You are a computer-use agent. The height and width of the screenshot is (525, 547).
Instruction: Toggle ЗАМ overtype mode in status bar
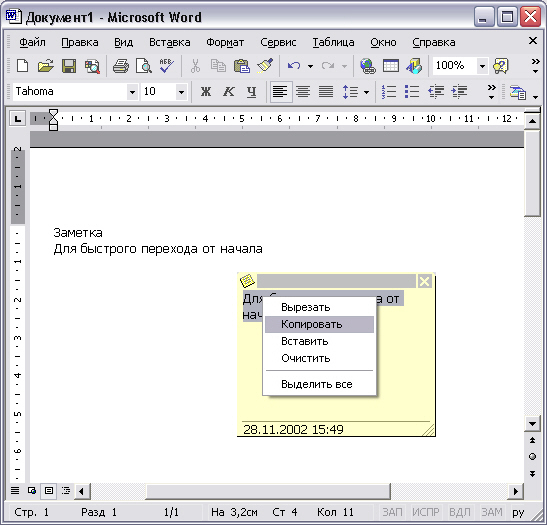(x=492, y=512)
